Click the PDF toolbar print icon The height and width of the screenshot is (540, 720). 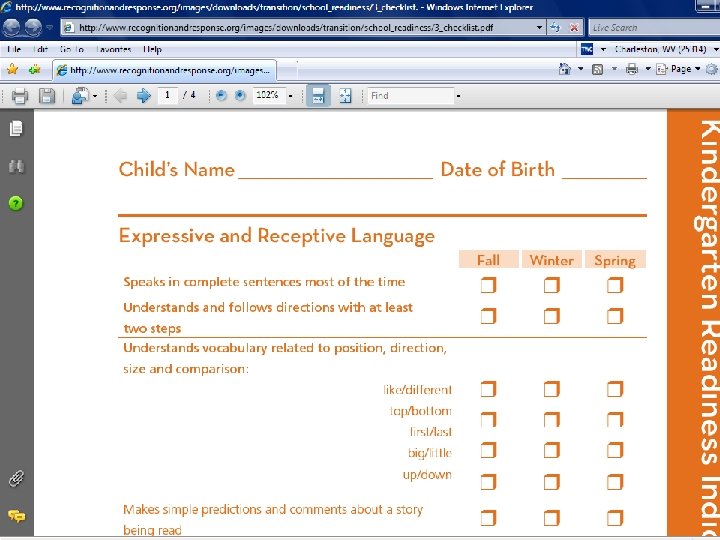pos(20,96)
